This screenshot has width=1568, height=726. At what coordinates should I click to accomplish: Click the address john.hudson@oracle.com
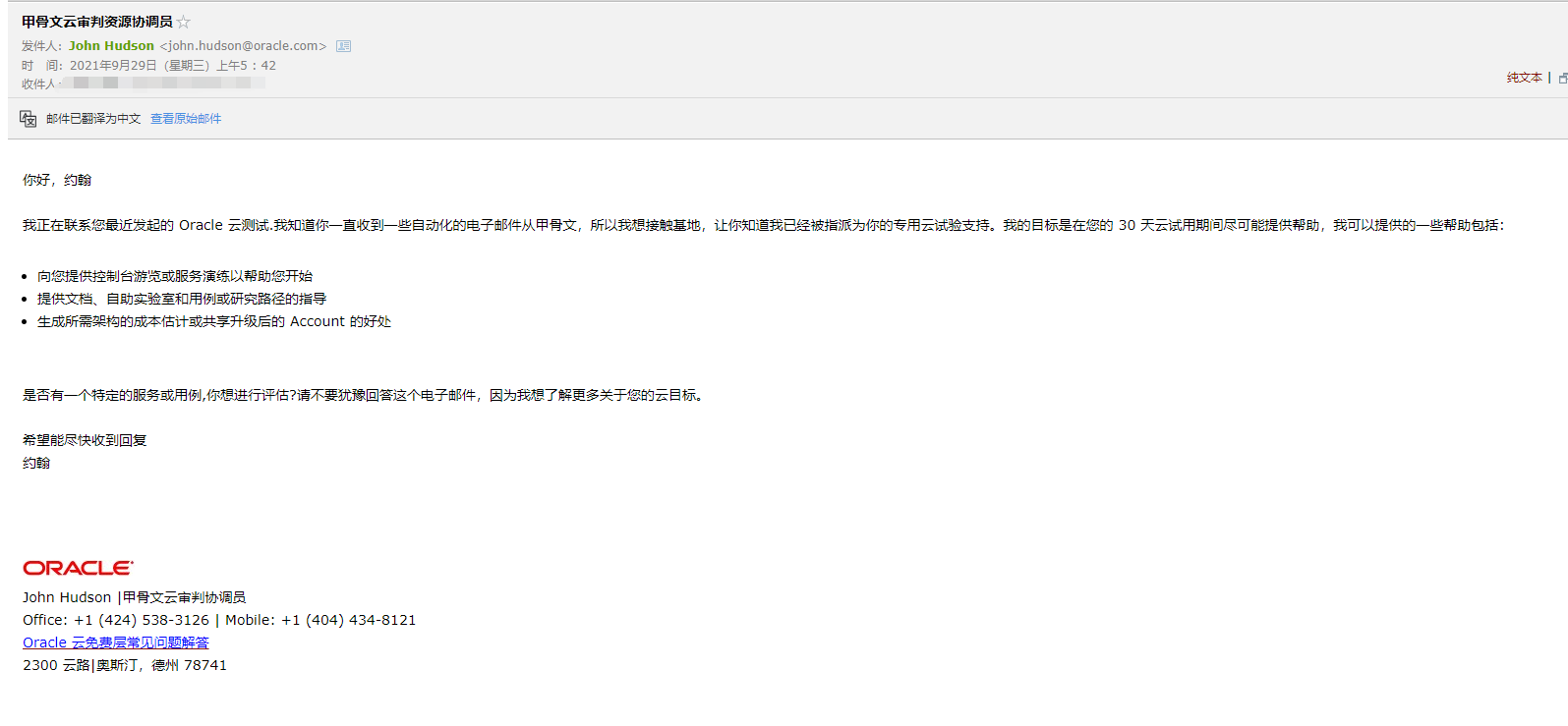click(x=244, y=46)
